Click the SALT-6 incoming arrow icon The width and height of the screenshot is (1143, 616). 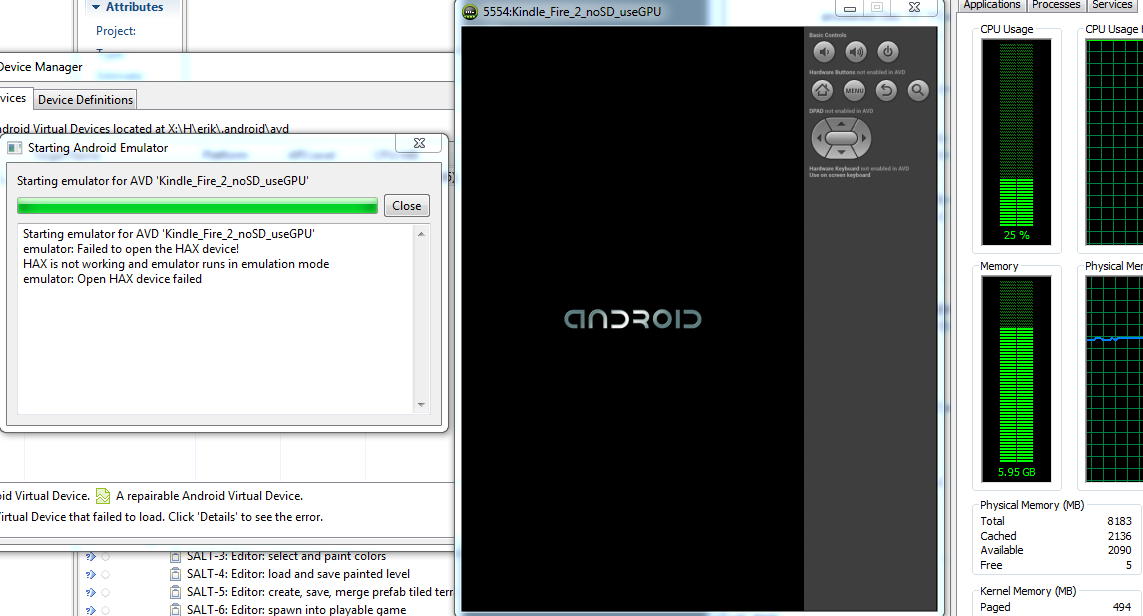(x=90, y=610)
